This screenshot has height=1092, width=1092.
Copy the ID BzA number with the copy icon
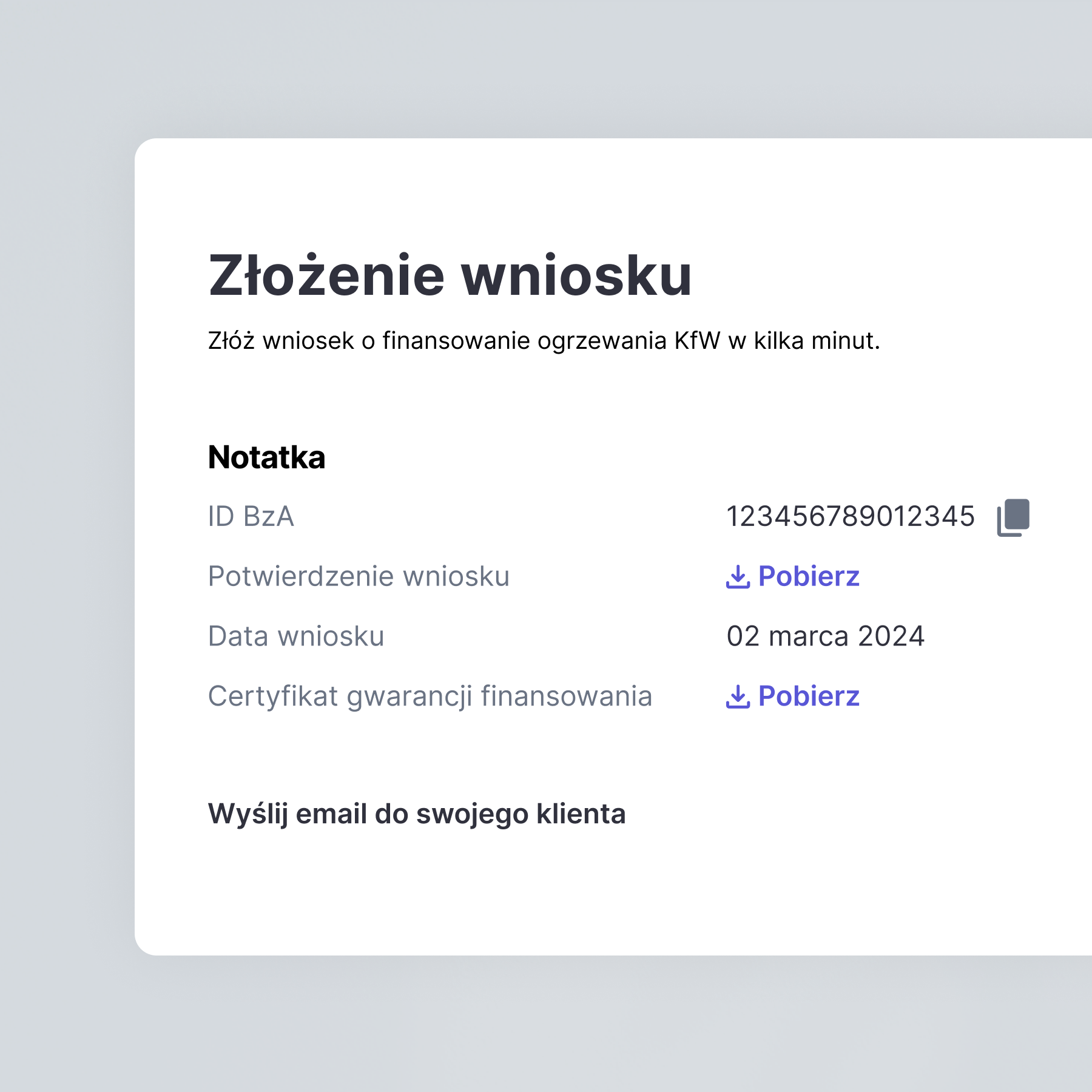(x=1013, y=517)
